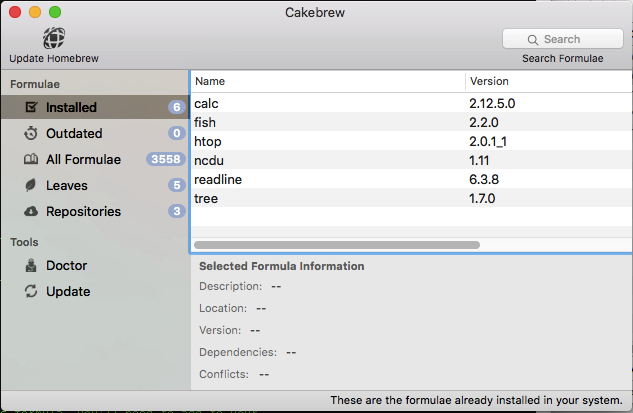
Task: Click version 6.3.8 cell
Action: pos(484,179)
